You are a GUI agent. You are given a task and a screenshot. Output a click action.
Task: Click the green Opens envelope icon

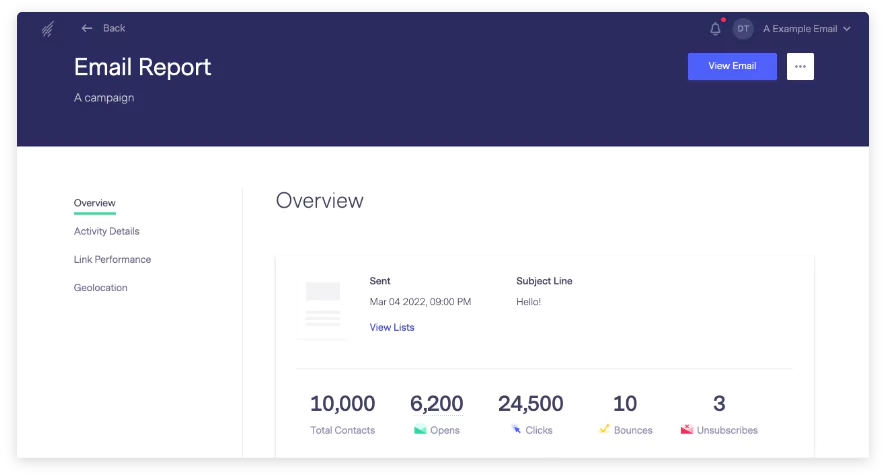[x=420, y=430]
